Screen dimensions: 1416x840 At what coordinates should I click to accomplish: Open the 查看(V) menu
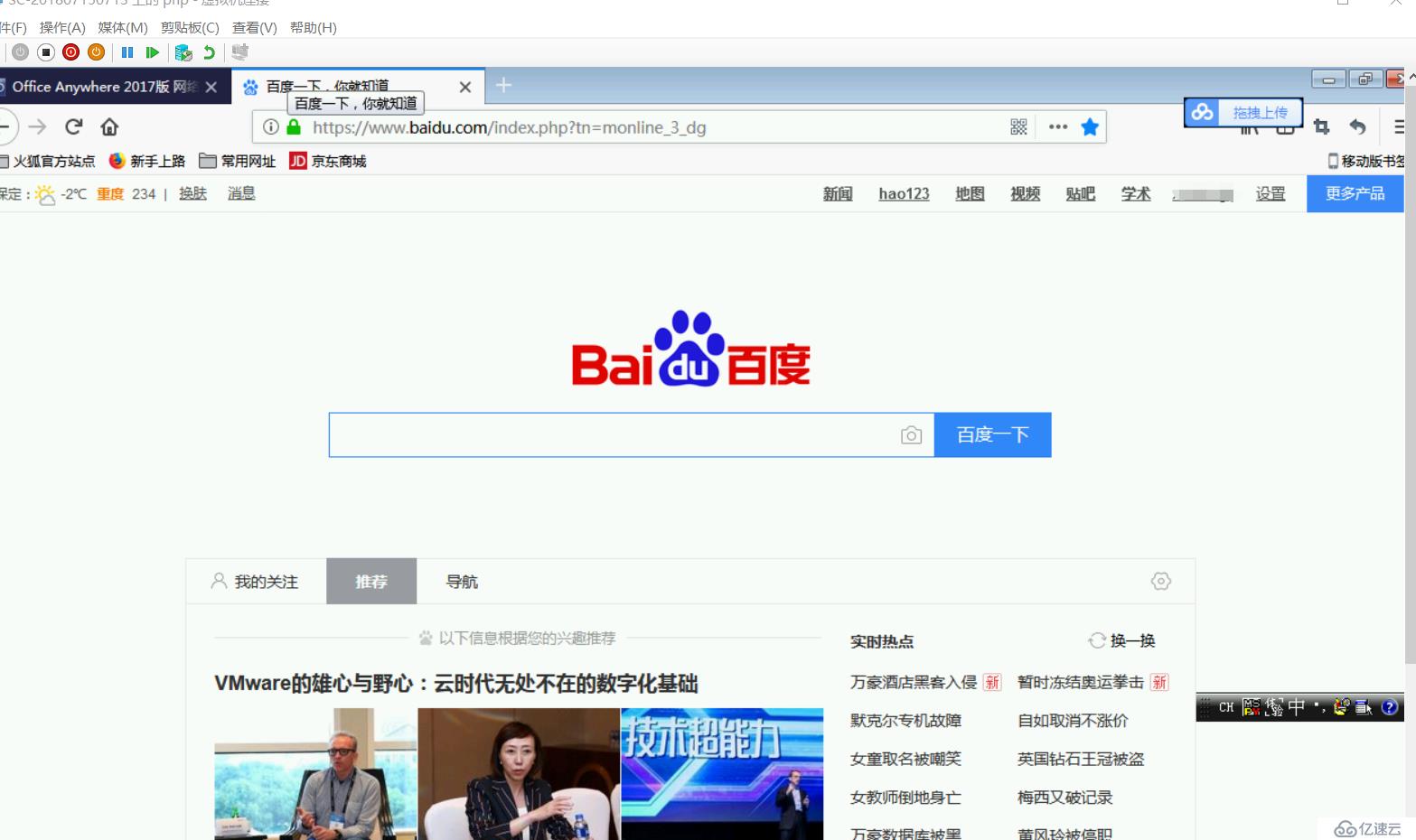tap(254, 28)
